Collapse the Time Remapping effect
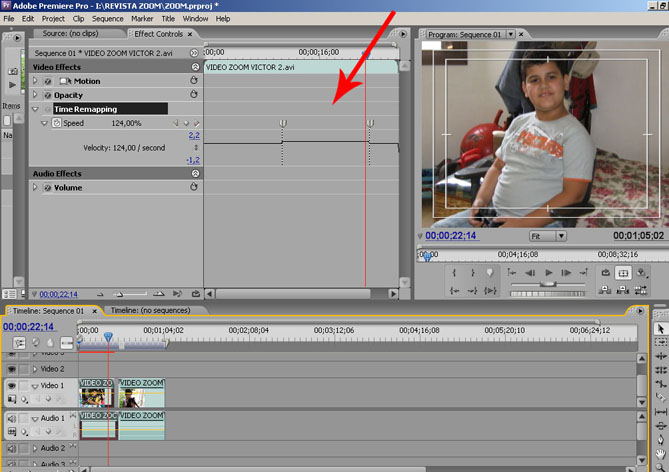The image size is (669, 472). (34, 109)
